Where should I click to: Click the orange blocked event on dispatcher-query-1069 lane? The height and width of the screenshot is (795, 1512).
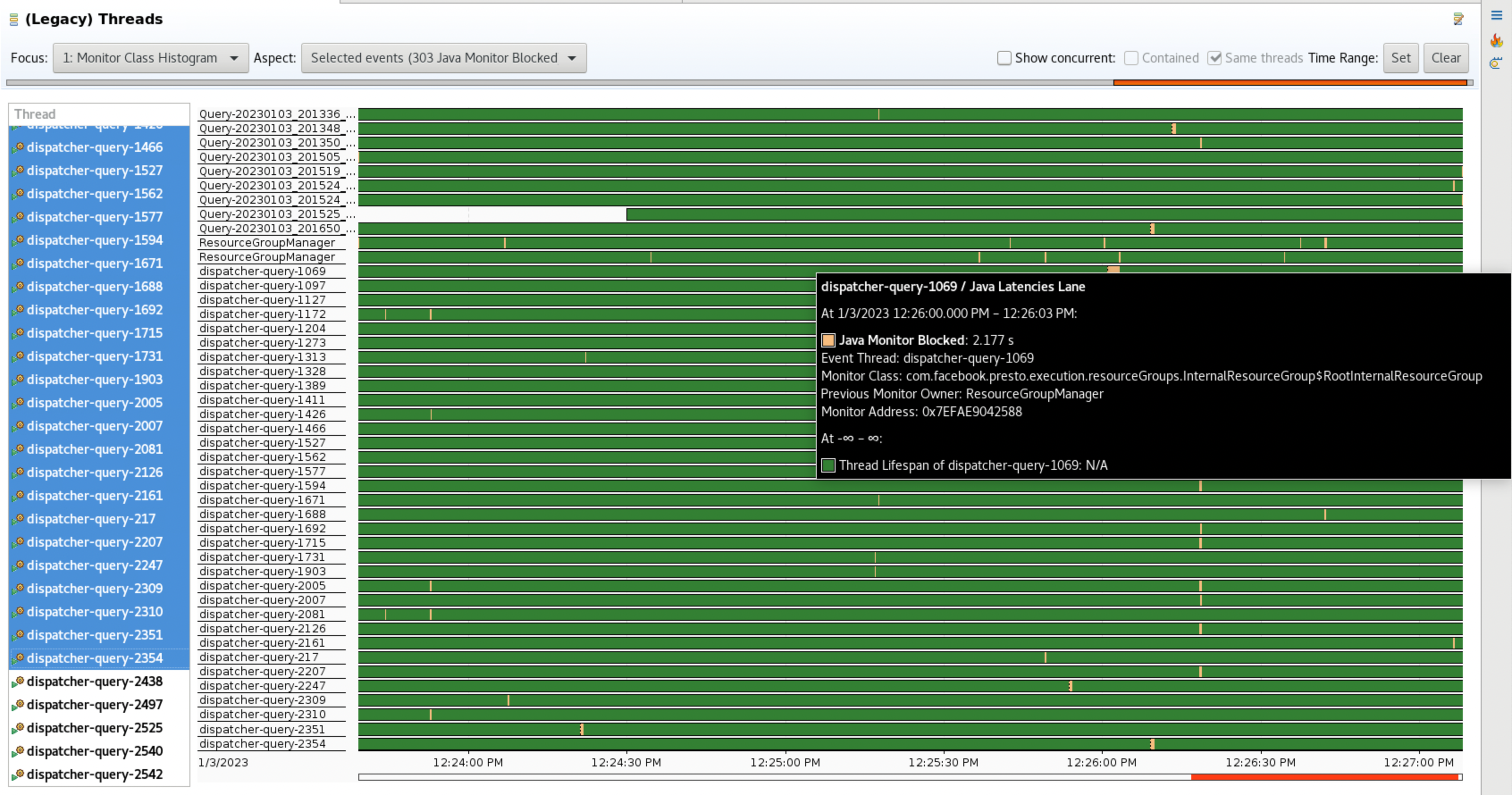point(1113,270)
